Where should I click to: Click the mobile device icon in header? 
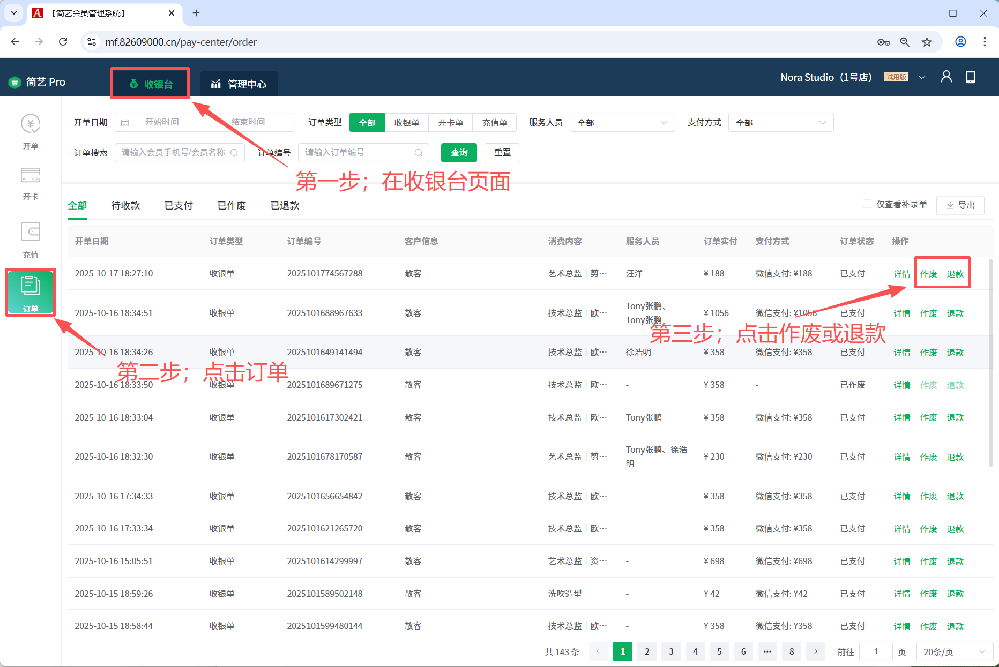970,78
